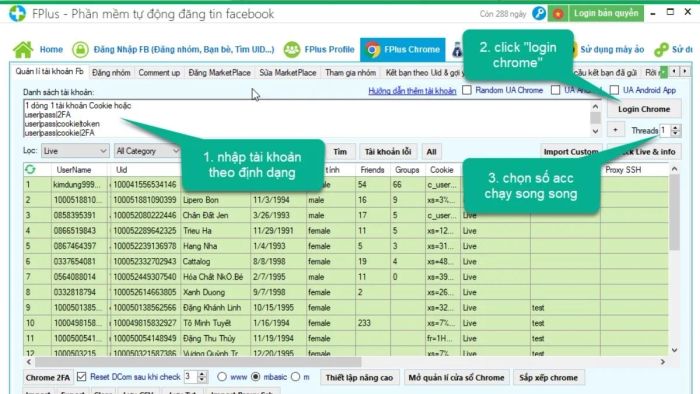700x394 pixels.
Task: Increase the Threads spinner value
Action: [x=675, y=128]
